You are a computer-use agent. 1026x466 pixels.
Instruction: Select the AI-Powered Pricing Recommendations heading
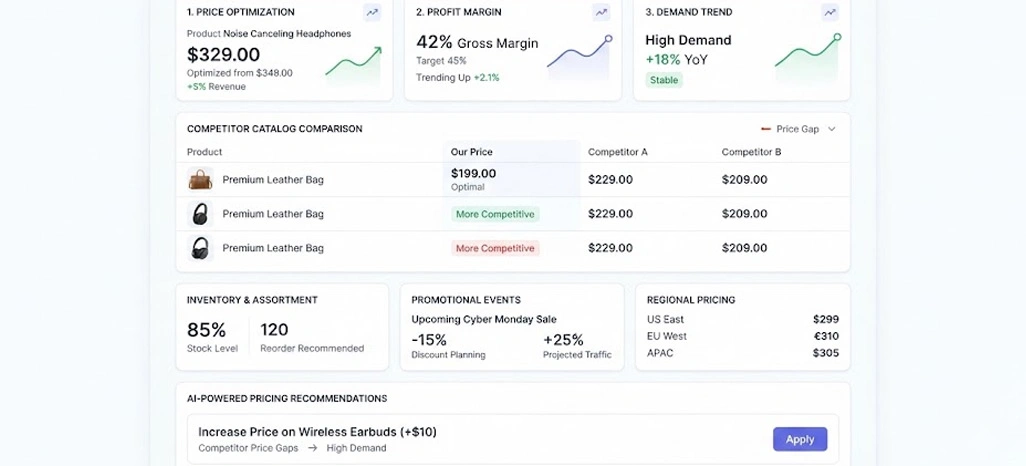coord(287,399)
